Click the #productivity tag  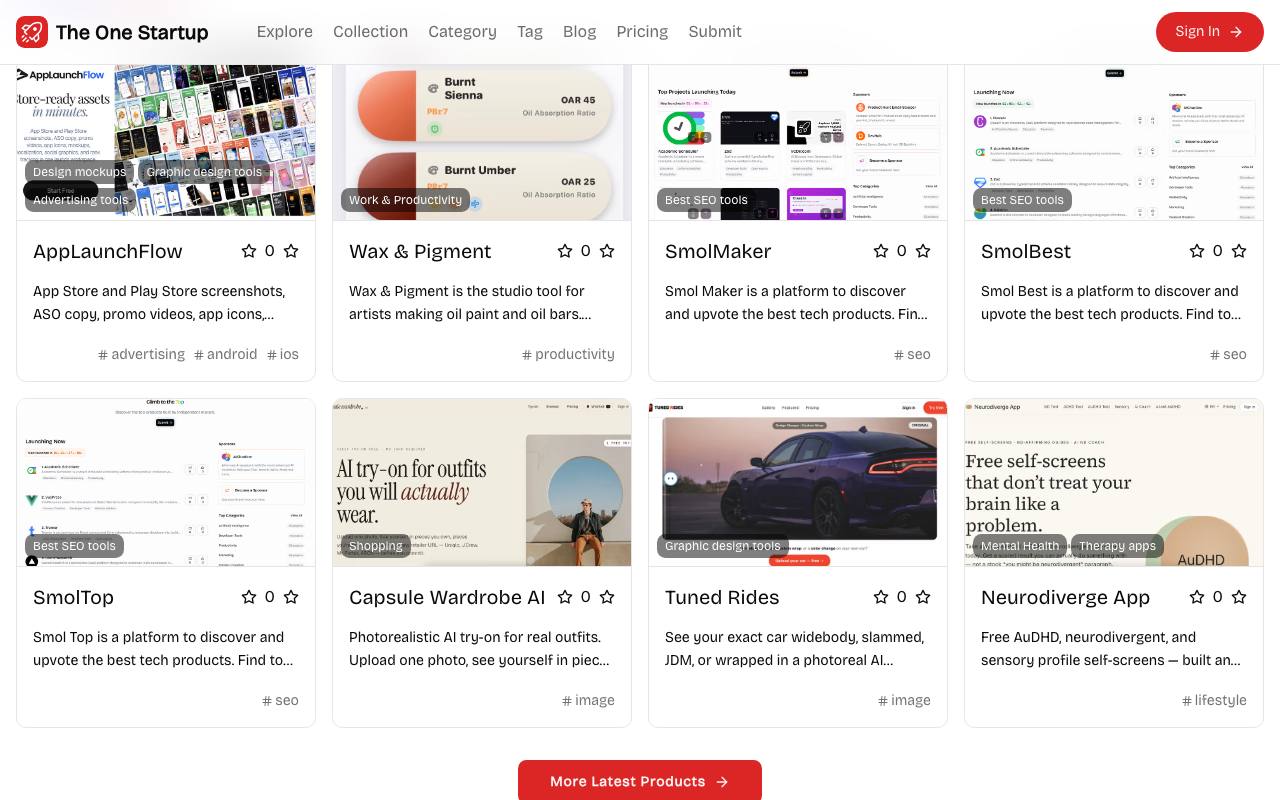[568, 354]
